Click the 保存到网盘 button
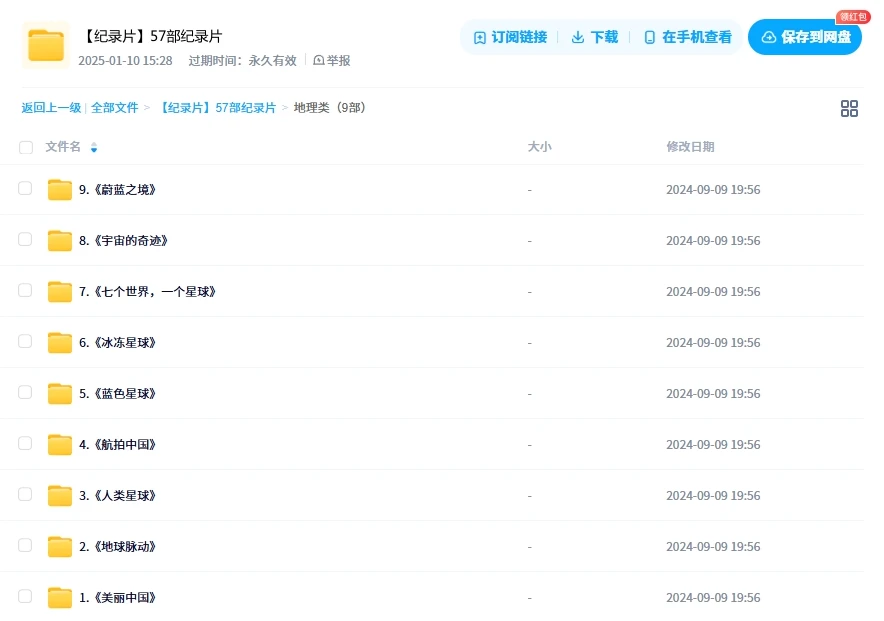 click(805, 37)
